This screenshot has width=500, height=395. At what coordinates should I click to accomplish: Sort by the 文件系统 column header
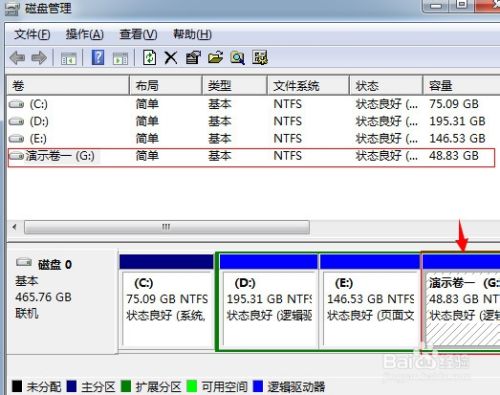pos(309,86)
